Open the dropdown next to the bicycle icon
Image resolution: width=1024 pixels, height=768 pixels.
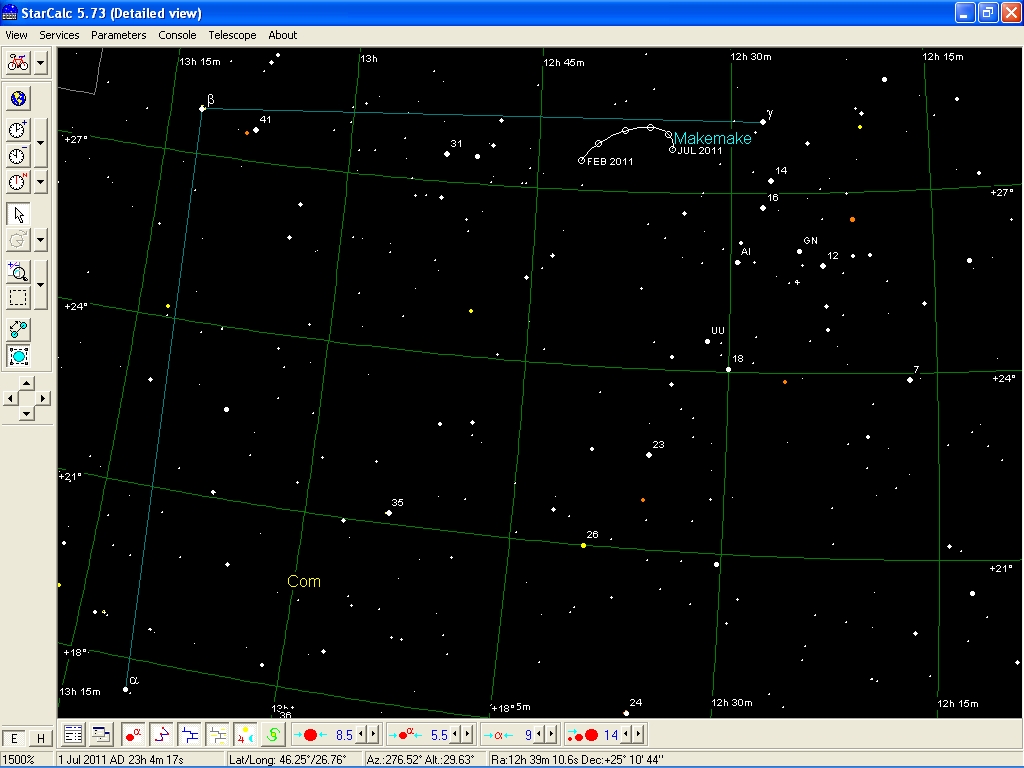tap(40, 63)
